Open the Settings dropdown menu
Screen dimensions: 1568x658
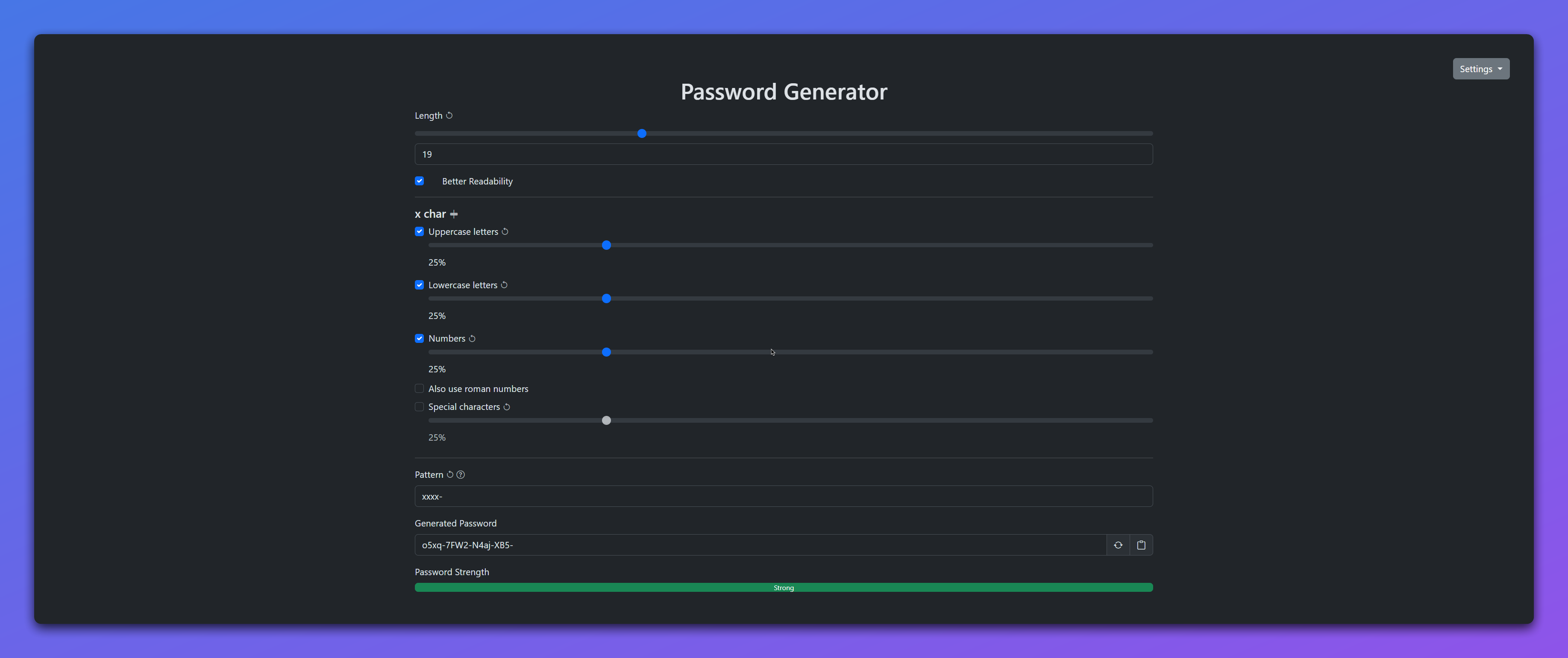coord(1480,69)
